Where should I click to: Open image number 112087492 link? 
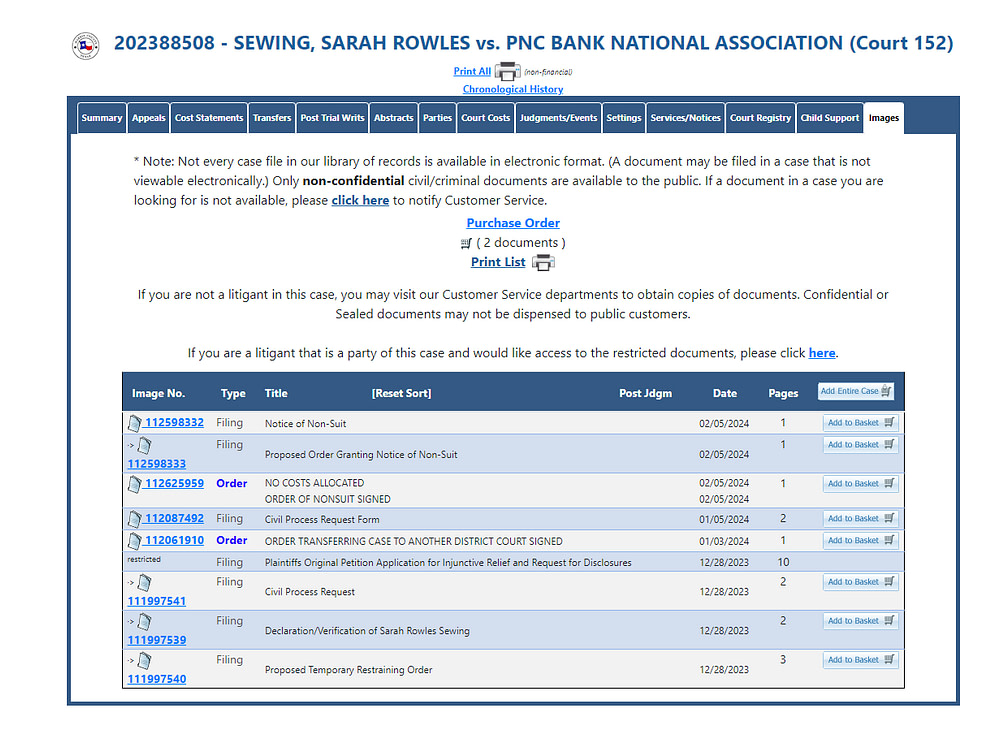174,519
